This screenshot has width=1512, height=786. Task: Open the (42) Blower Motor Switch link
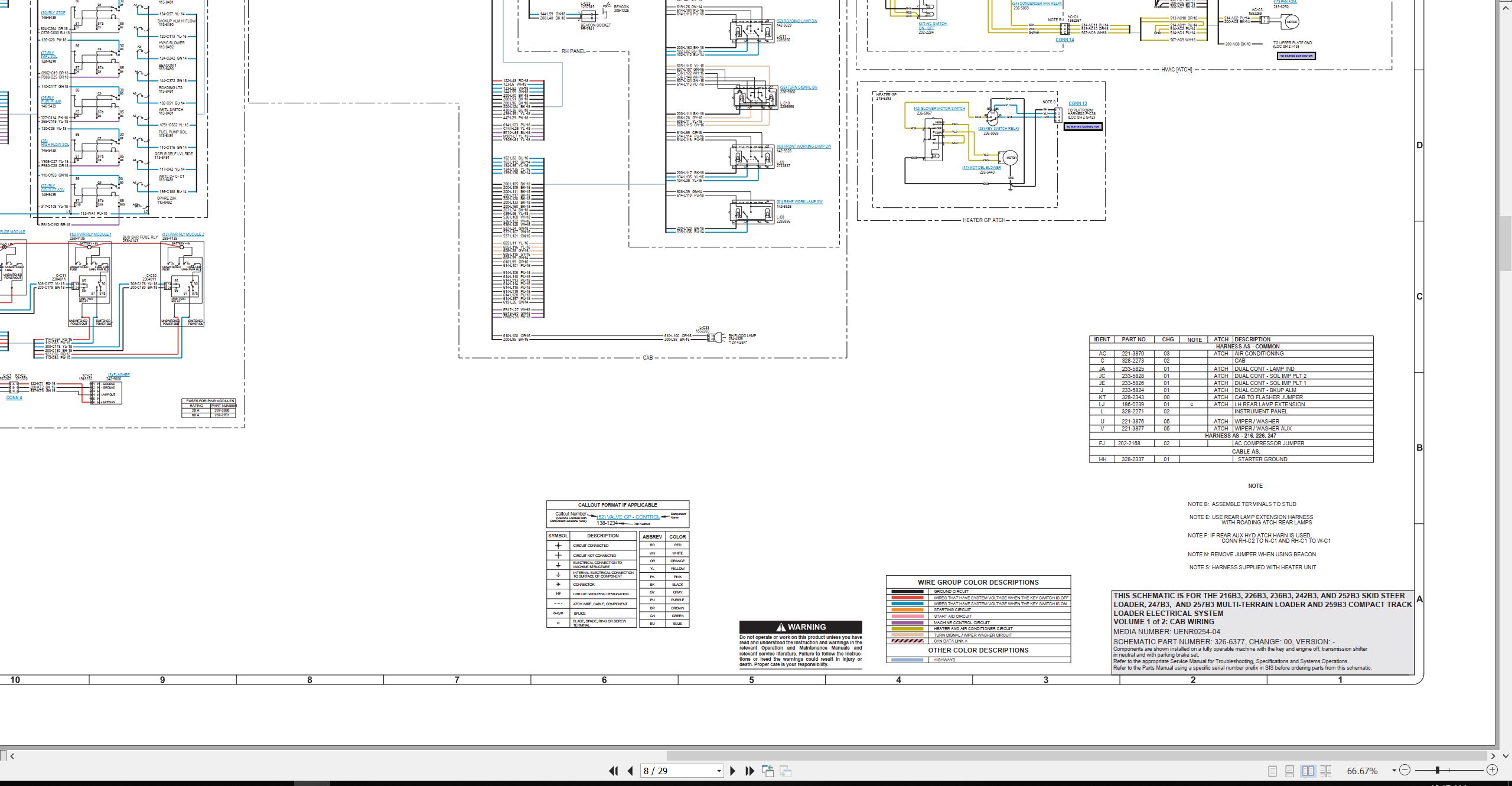939,108
